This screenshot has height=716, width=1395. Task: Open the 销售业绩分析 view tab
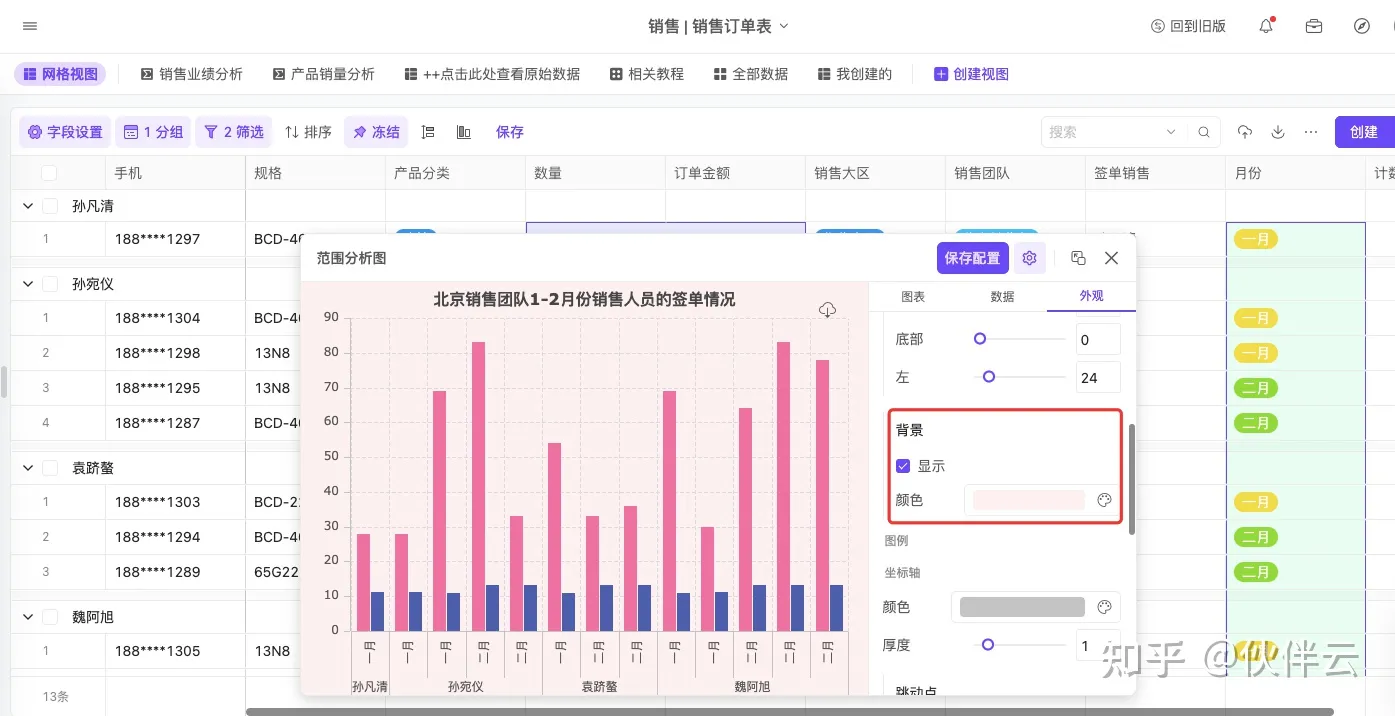(191, 74)
